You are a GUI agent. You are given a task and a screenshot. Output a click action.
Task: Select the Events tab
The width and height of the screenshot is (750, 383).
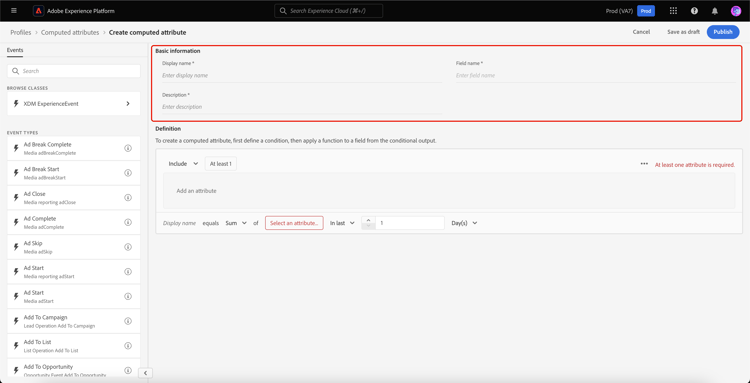tap(15, 50)
